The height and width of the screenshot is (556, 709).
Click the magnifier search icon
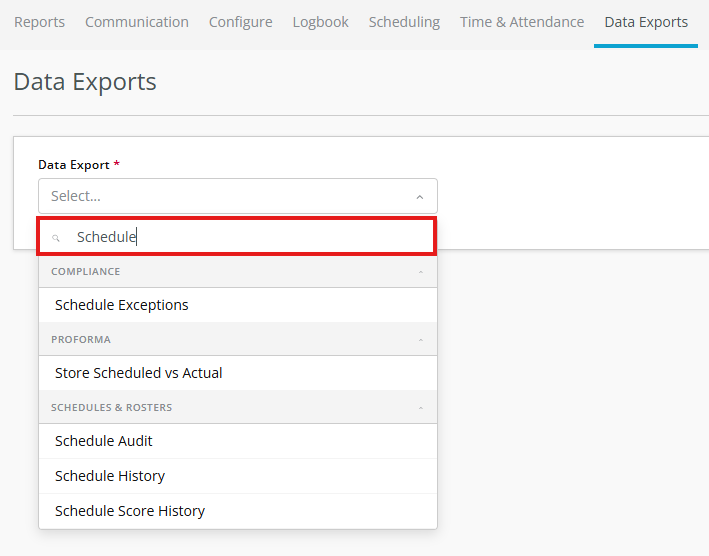tap(56, 238)
